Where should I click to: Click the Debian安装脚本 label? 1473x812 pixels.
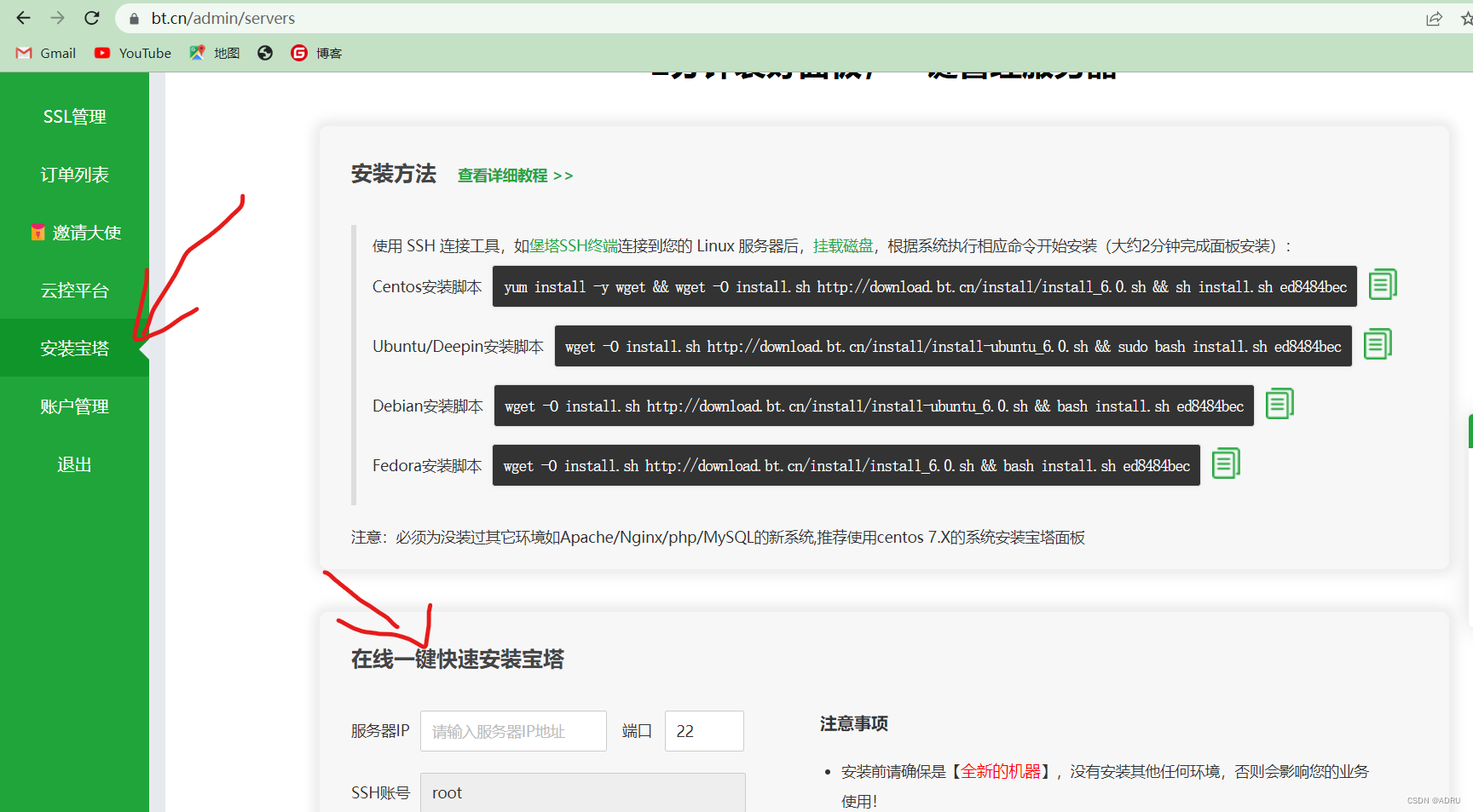428,406
